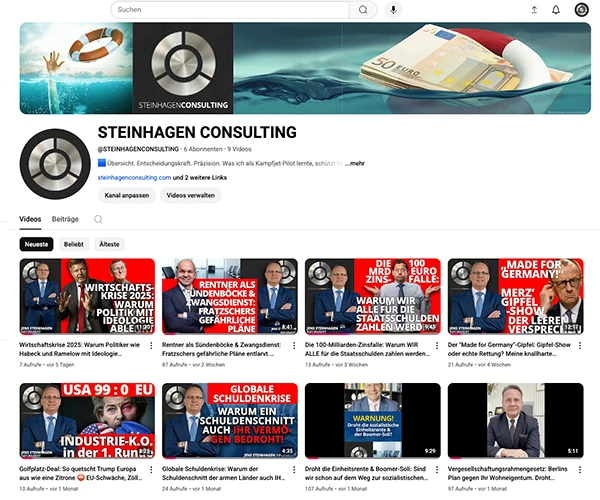Open the 5:11 video thumbnail
The image size is (600, 500).
[x=515, y=420]
